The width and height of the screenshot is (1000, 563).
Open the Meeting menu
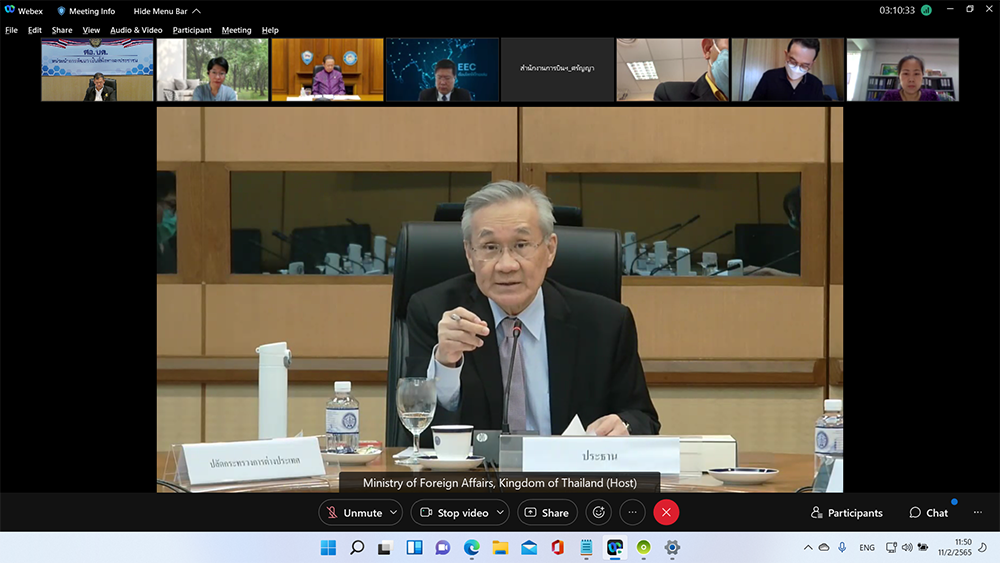[x=236, y=30]
